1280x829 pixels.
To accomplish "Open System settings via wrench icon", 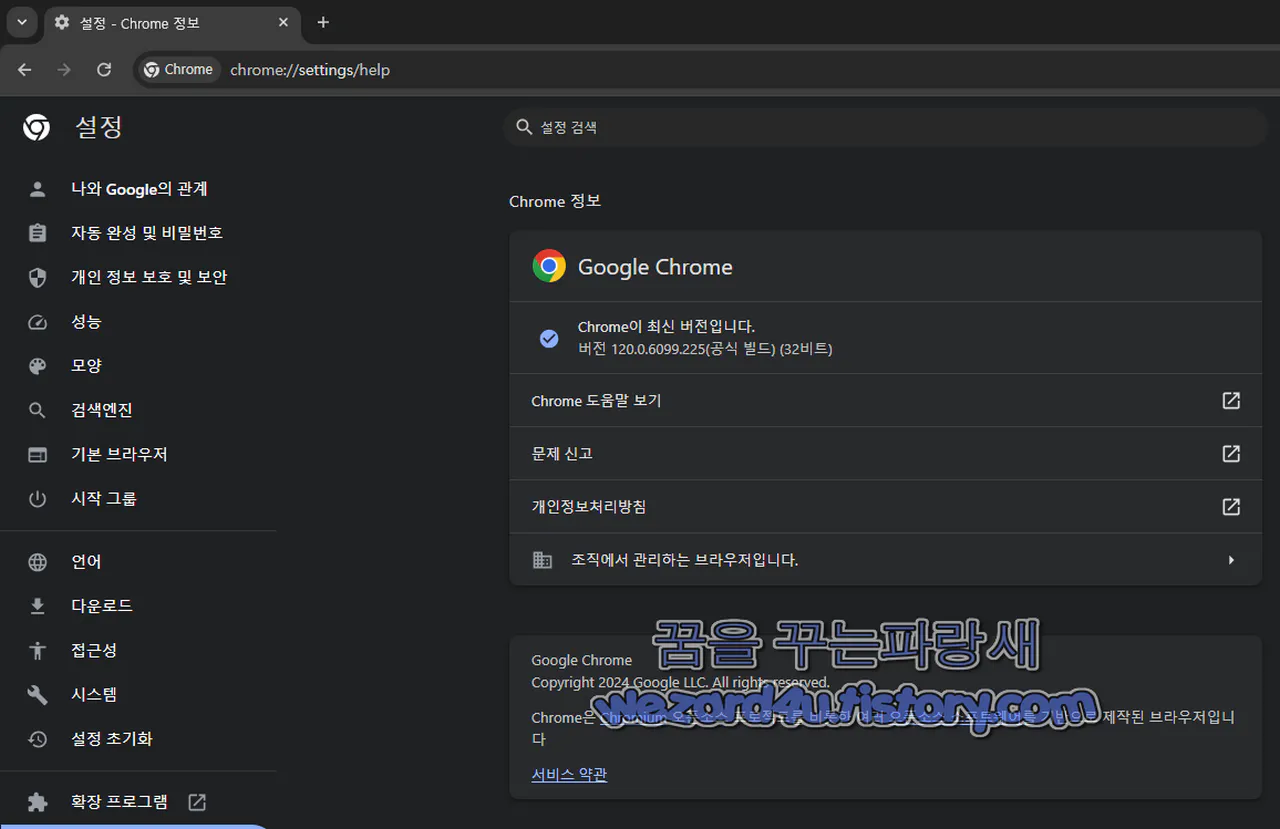I will coord(37,694).
